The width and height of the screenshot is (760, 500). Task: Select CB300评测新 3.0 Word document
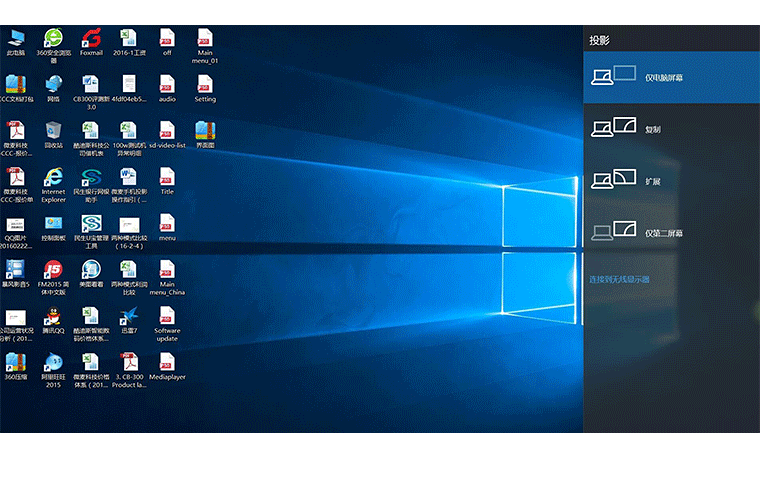click(x=91, y=92)
